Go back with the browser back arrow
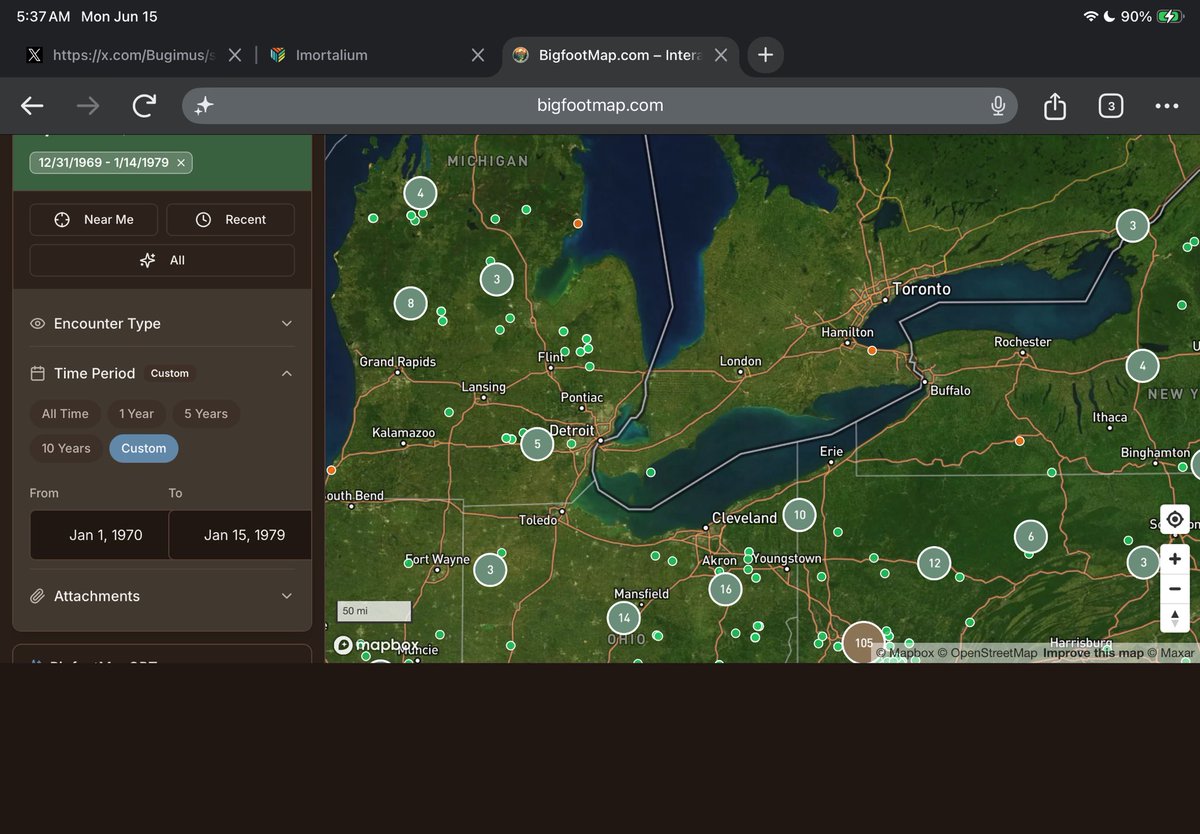 tap(32, 106)
